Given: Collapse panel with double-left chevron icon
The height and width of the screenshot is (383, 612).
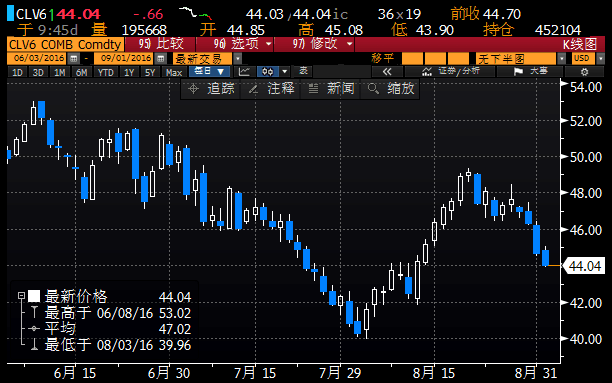Looking at the screenshot, I should [x=387, y=72].
